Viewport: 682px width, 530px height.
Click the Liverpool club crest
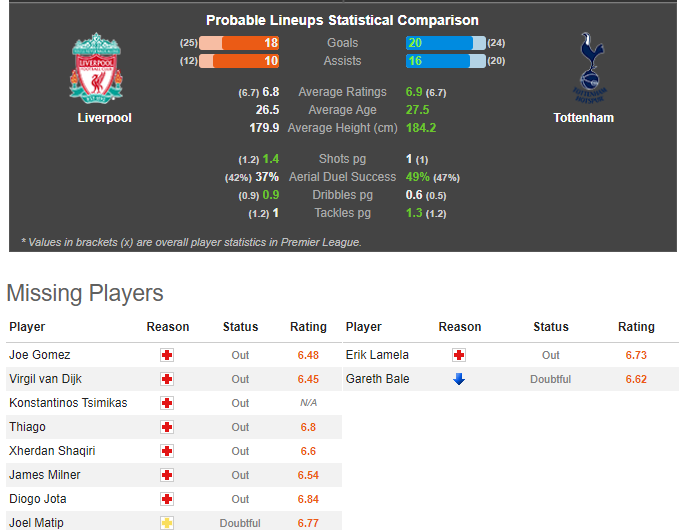tap(96, 68)
